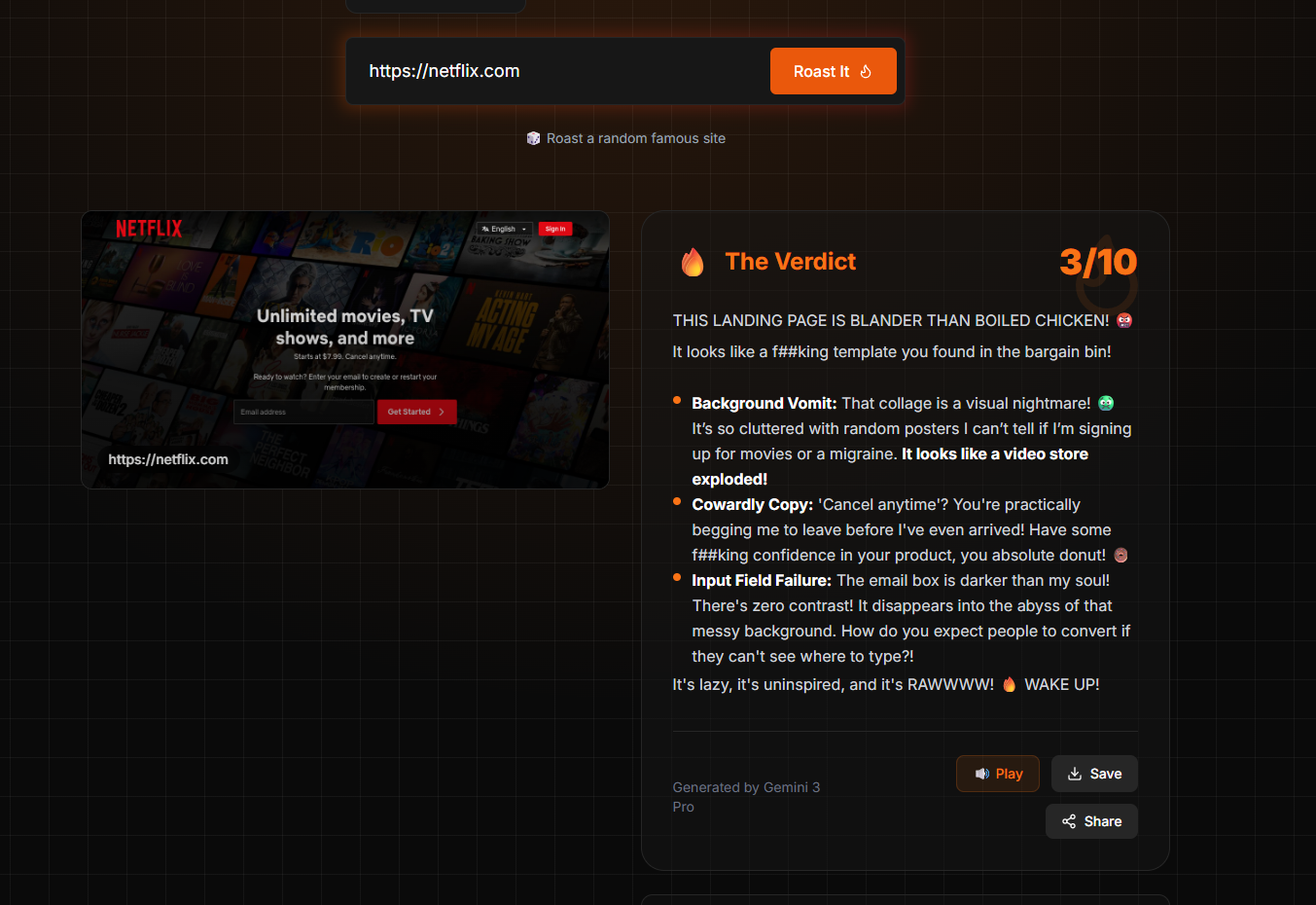This screenshot has width=1316, height=905.
Task: Click the Roast a random famous site link
Action: click(635, 137)
